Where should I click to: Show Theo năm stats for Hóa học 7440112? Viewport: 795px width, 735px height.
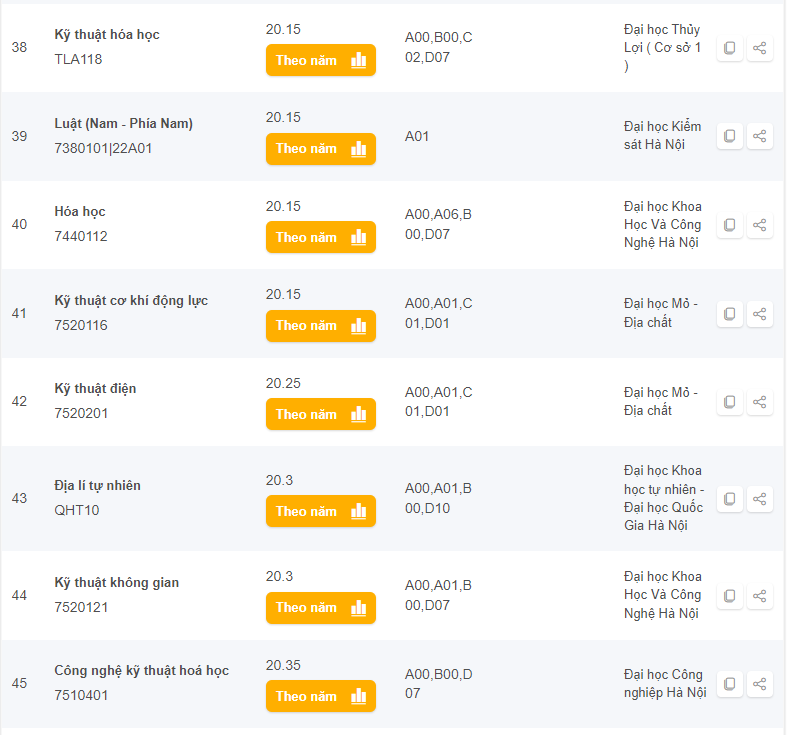[320, 237]
